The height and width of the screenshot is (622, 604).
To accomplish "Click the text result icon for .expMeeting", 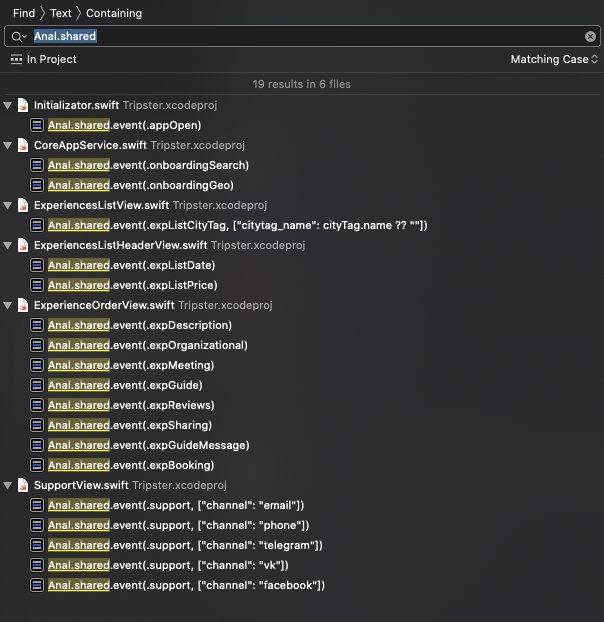I will pos(37,365).
